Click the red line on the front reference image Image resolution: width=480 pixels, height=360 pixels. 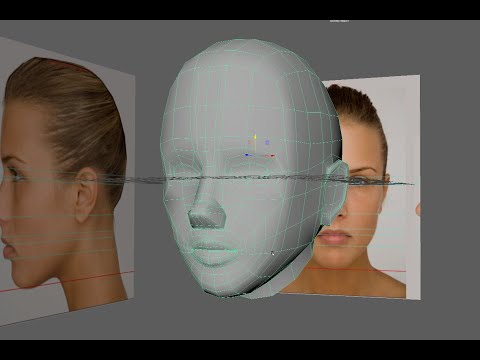356,269
